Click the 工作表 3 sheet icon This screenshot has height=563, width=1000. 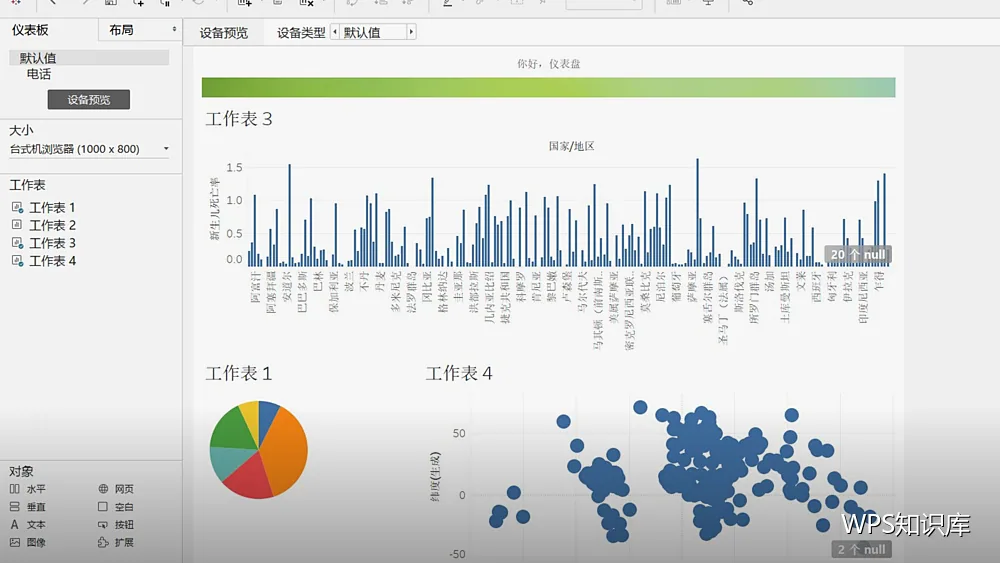pyautogui.click(x=17, y=243)
